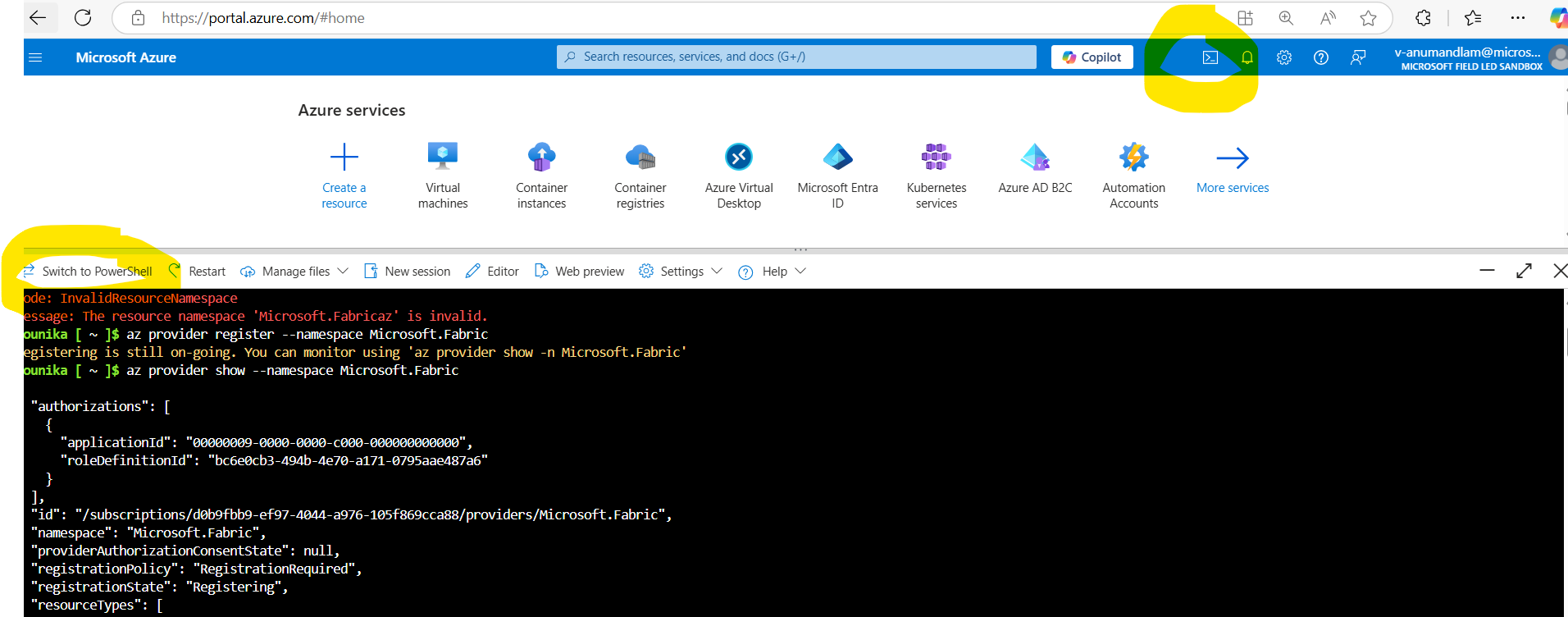Screen dimensions: 1568x617
Task: Open the browser zoom icon
Action: [1286, 18]
